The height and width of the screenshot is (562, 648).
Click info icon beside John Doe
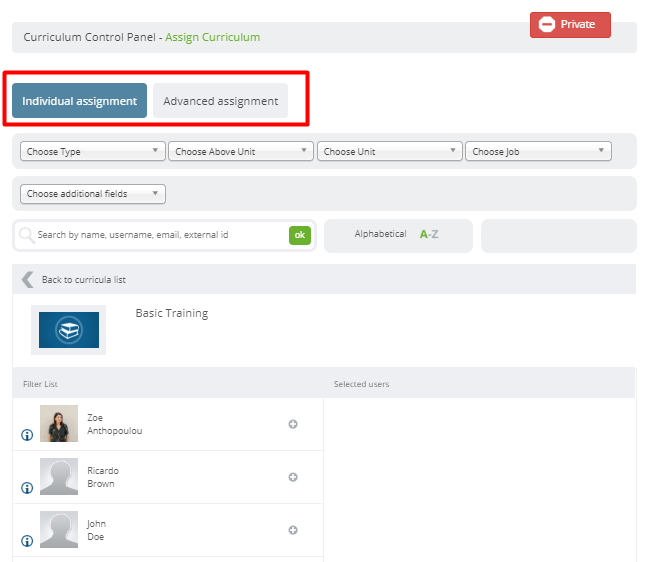coord(27,541)
